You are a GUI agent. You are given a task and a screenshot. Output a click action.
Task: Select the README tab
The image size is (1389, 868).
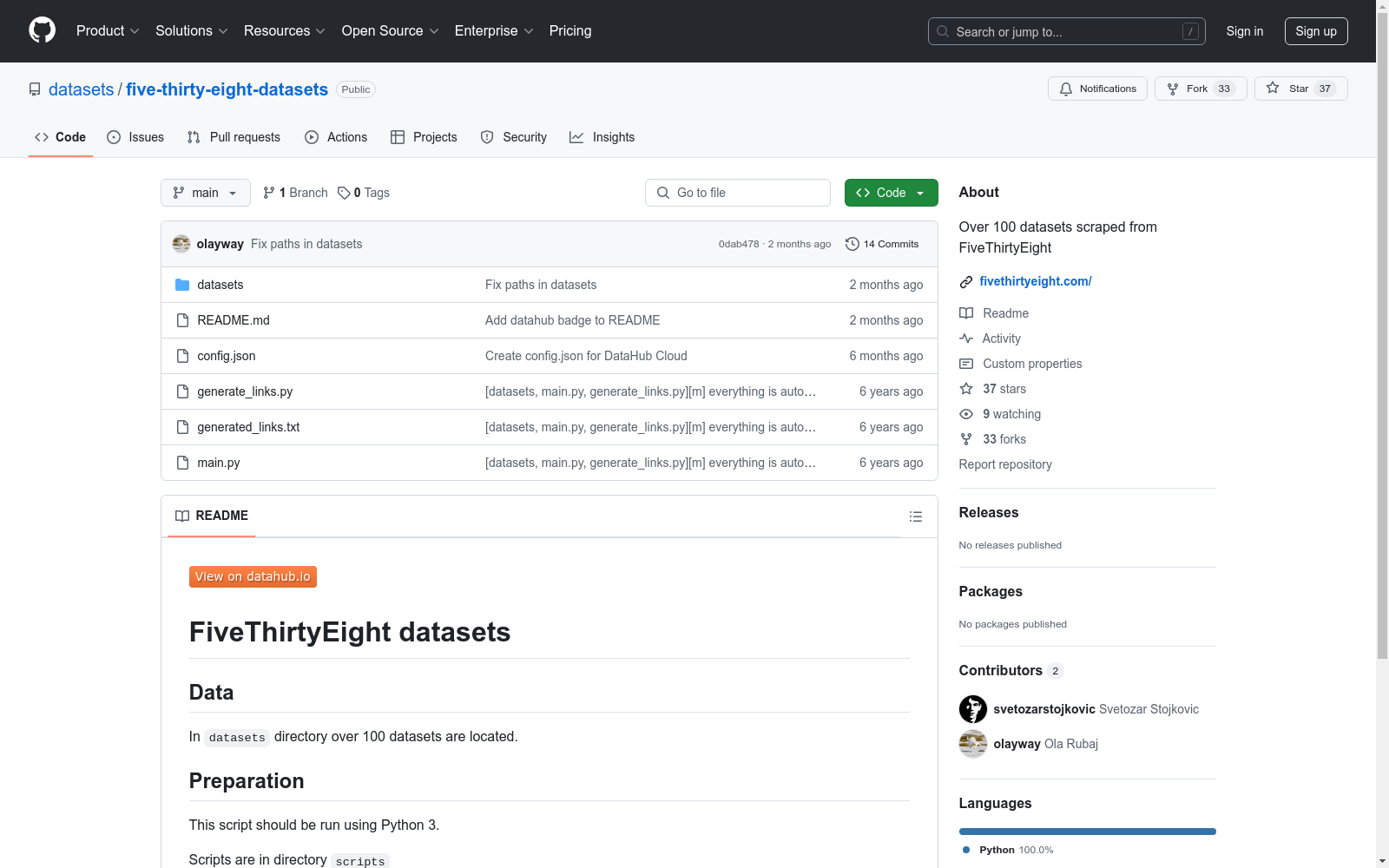(x=212, y=516)
